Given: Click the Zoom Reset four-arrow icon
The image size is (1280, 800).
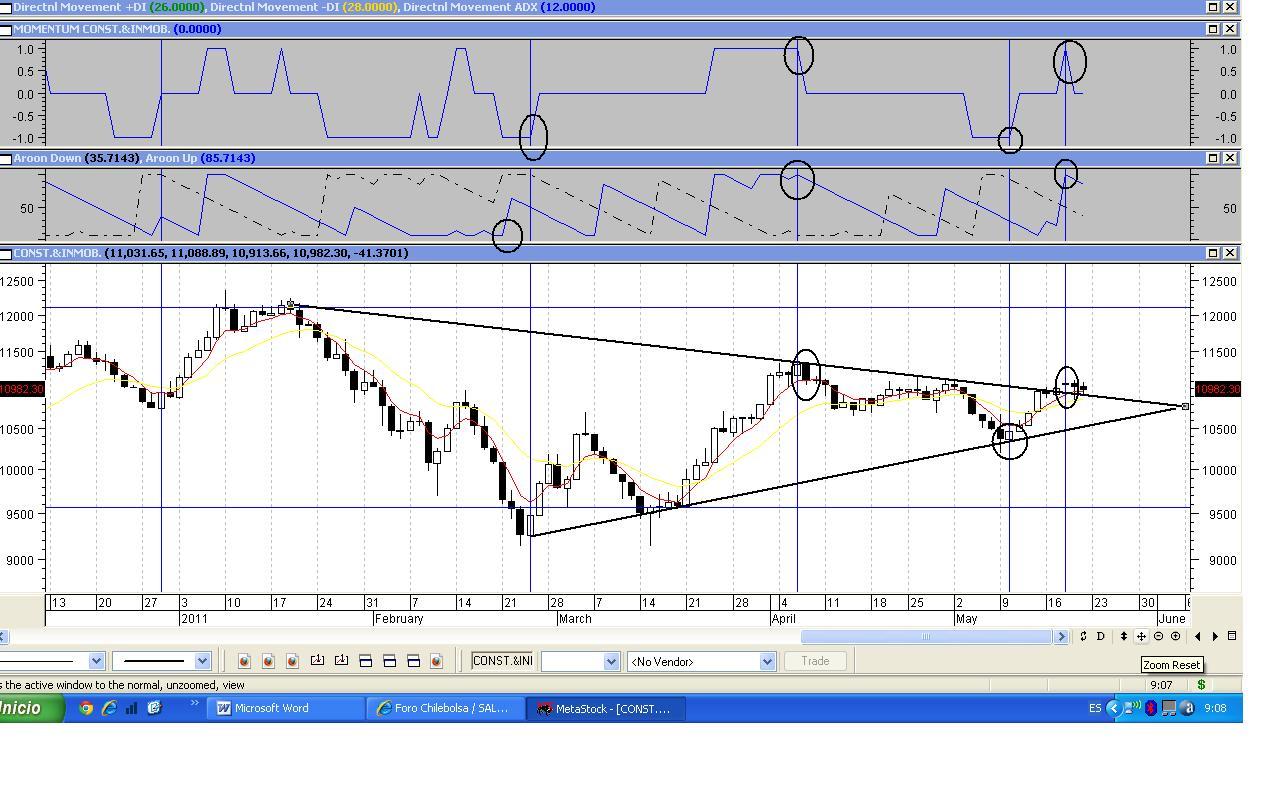Looking at the screenshot, I should pyautogui.click(x=1141, y=636).
